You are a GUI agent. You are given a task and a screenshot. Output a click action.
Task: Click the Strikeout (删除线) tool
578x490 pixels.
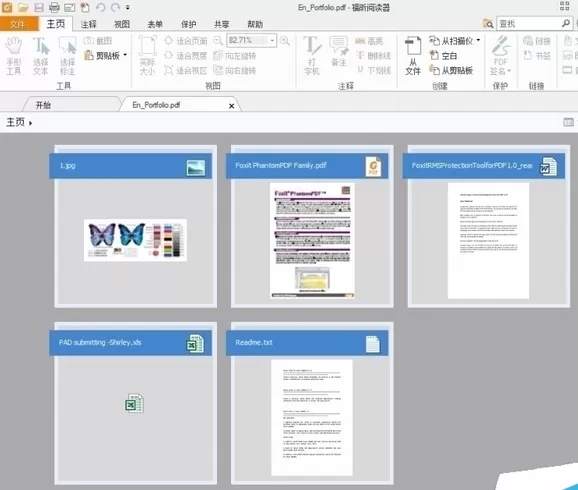point(374,56)
